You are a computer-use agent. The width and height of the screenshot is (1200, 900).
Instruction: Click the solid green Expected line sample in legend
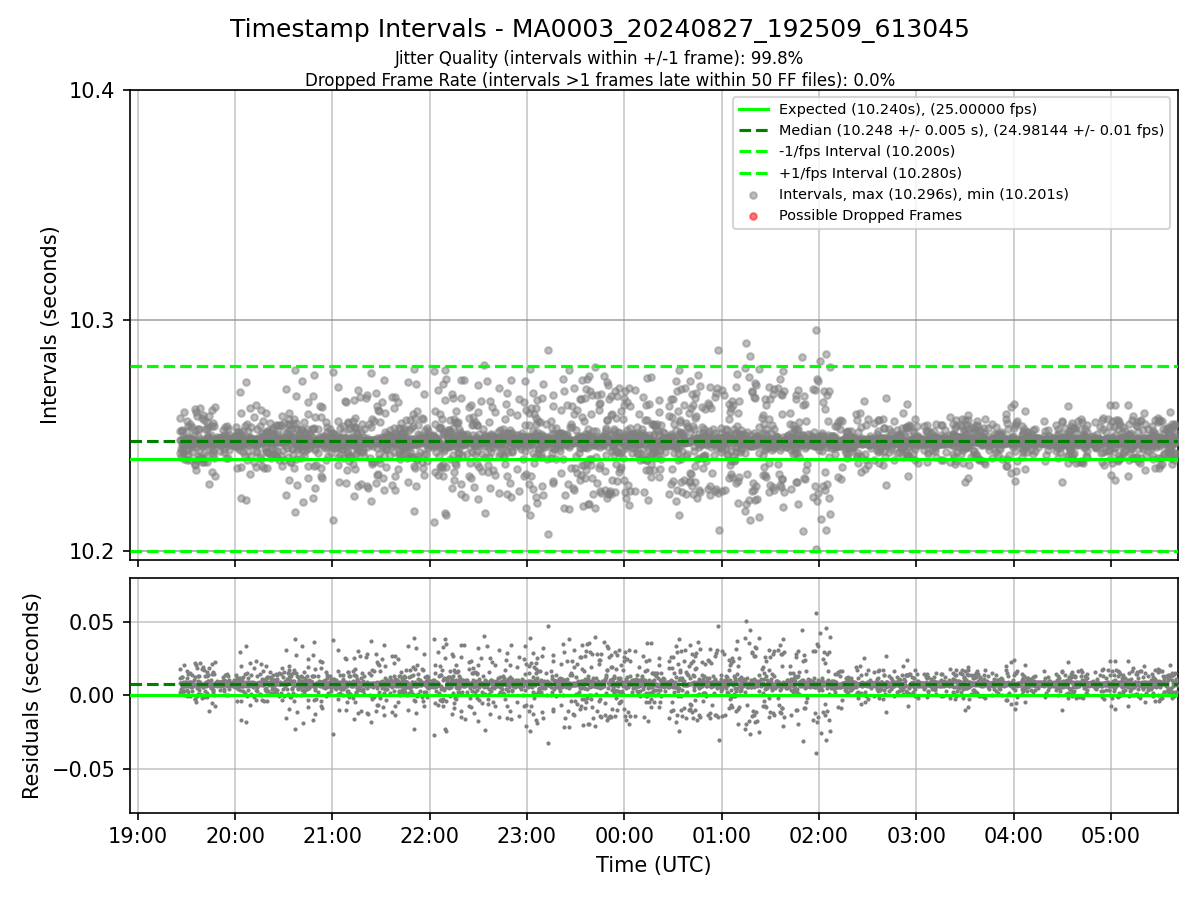(x=754, y=110)
